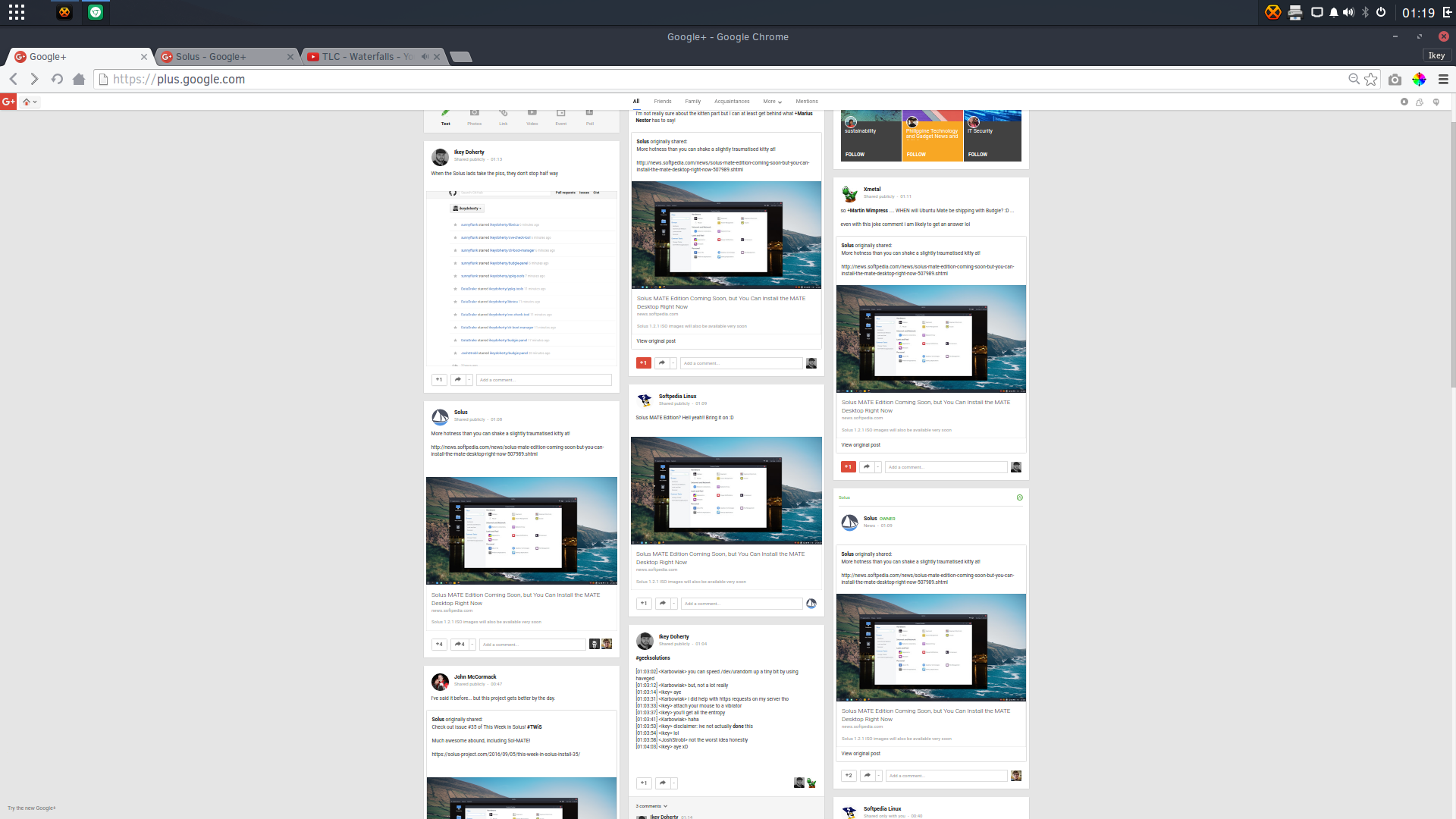1456x819 pixels.
Task: Share the Solus post with 4 reshares
Action: pyautogui.click(x=460, y=645)
